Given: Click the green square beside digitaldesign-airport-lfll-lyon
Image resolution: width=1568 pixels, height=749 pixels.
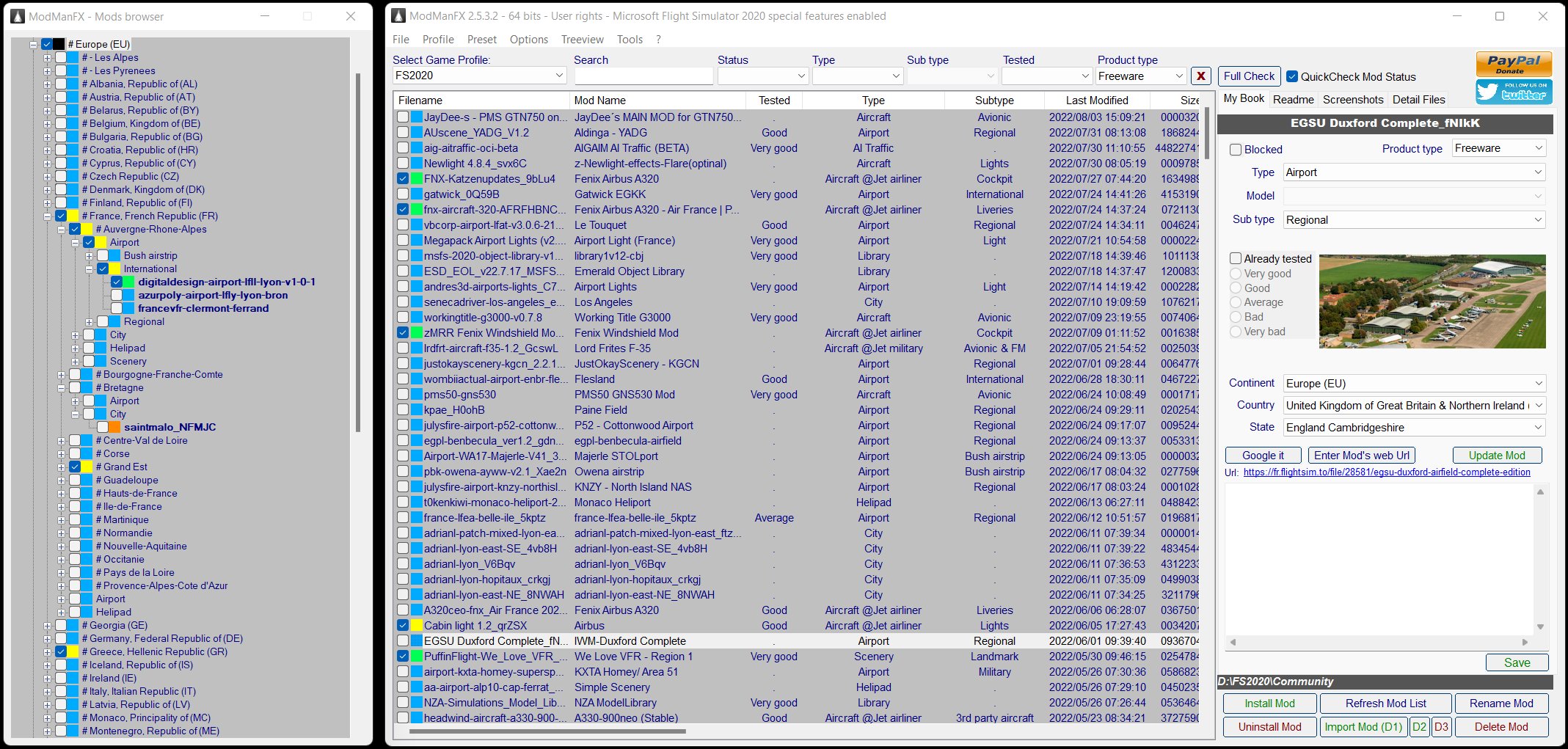Looking at the screenshot, I should [130, 282].
